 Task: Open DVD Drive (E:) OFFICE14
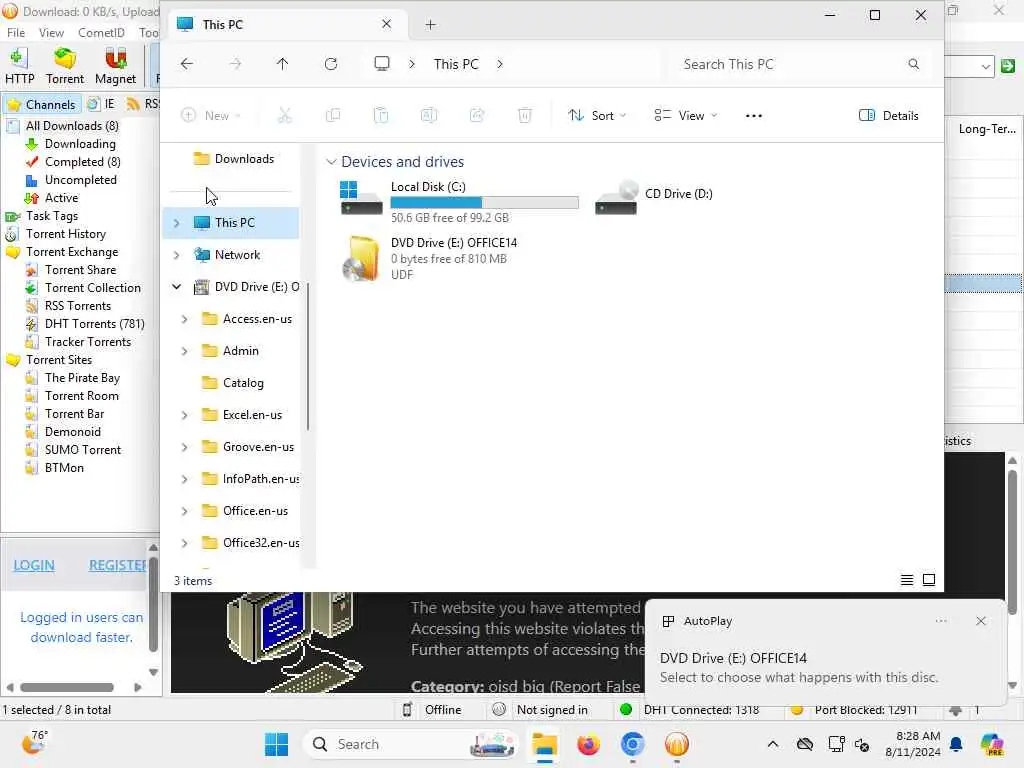[430, 259]
